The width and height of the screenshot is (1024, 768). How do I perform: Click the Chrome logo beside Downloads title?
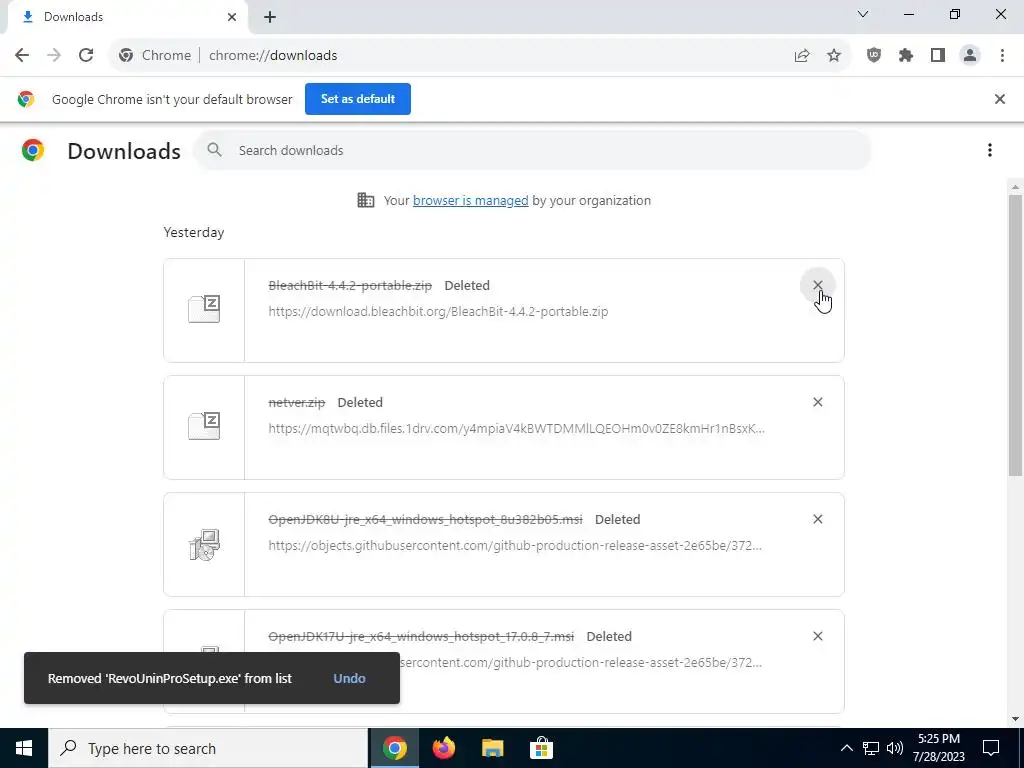(33, 150)
